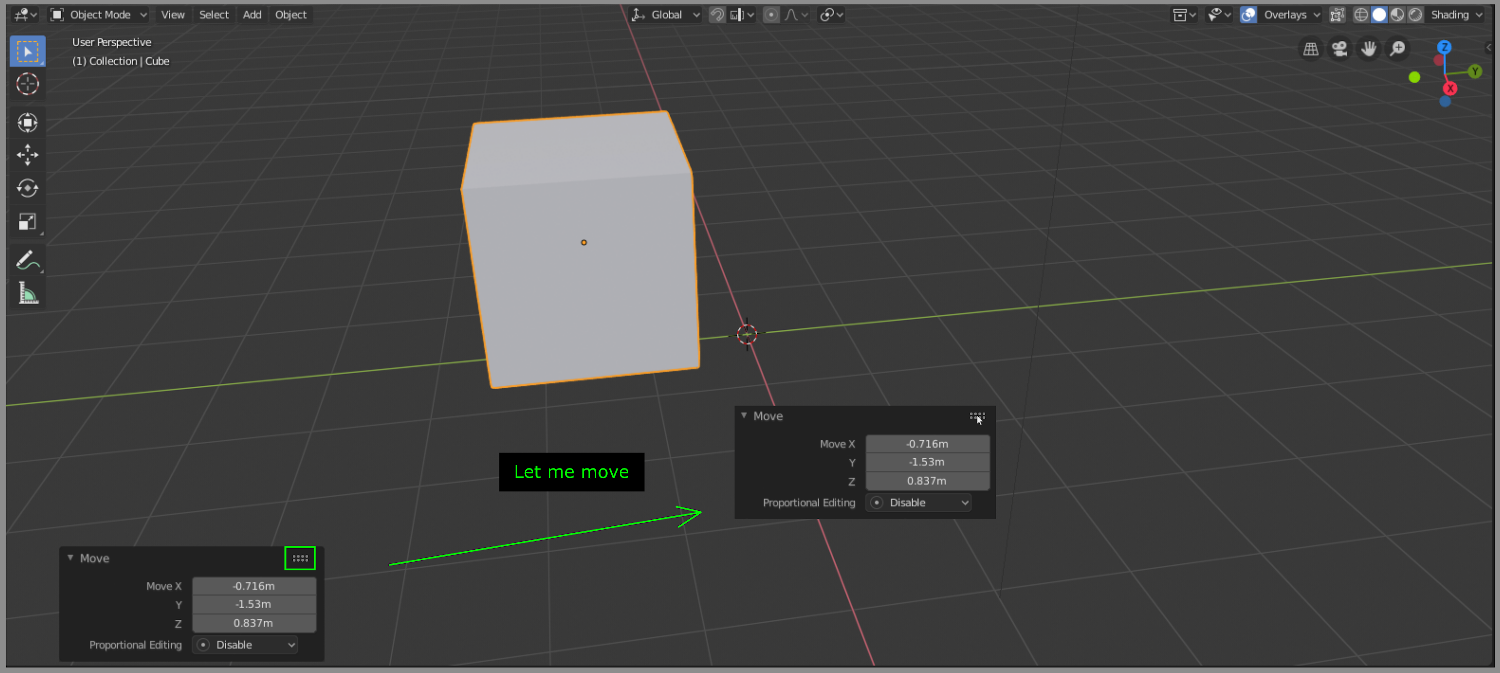Click the negative Y green dot gizmo

pyautogui.click(x=1414, y=77)
